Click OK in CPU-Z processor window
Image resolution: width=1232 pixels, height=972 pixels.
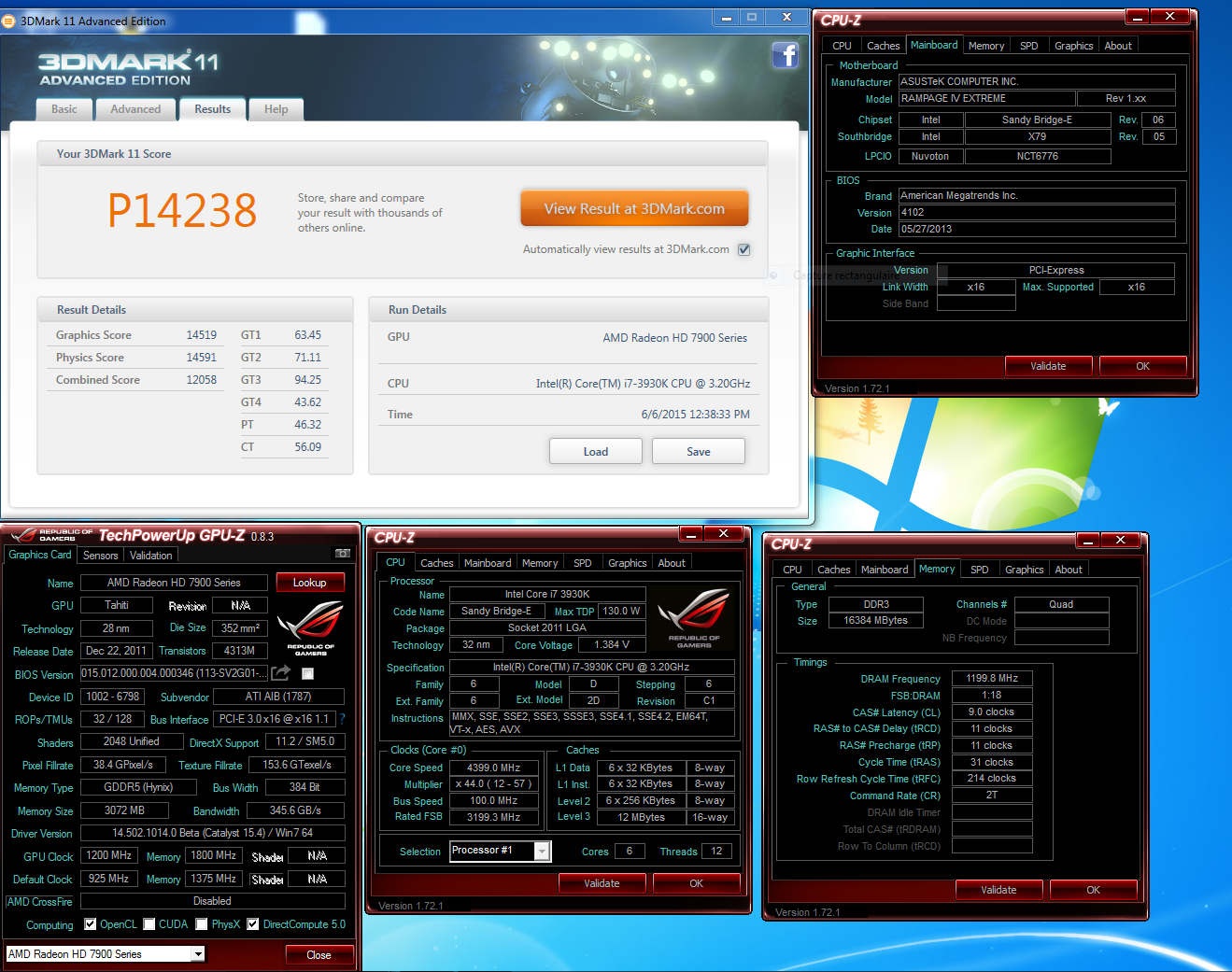point(696,883)
